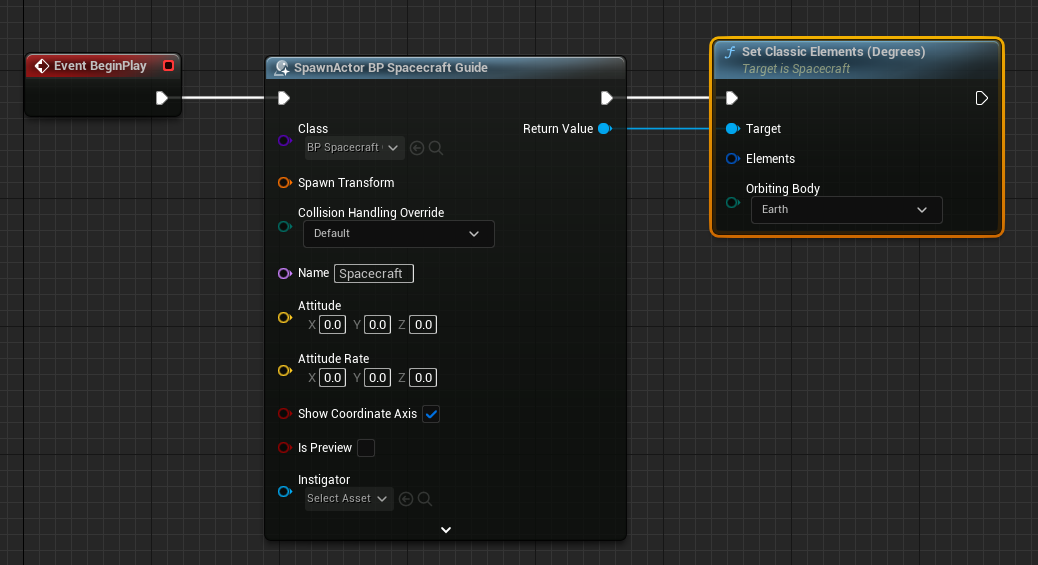The width and height of the screenshot is (1038, 565).
Task: Click Attitude Rate X value field
Action: [332, 378]
